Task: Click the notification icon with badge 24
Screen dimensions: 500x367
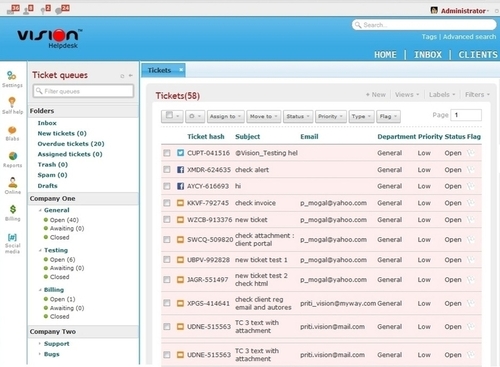Action: click(x=62, y=9)
